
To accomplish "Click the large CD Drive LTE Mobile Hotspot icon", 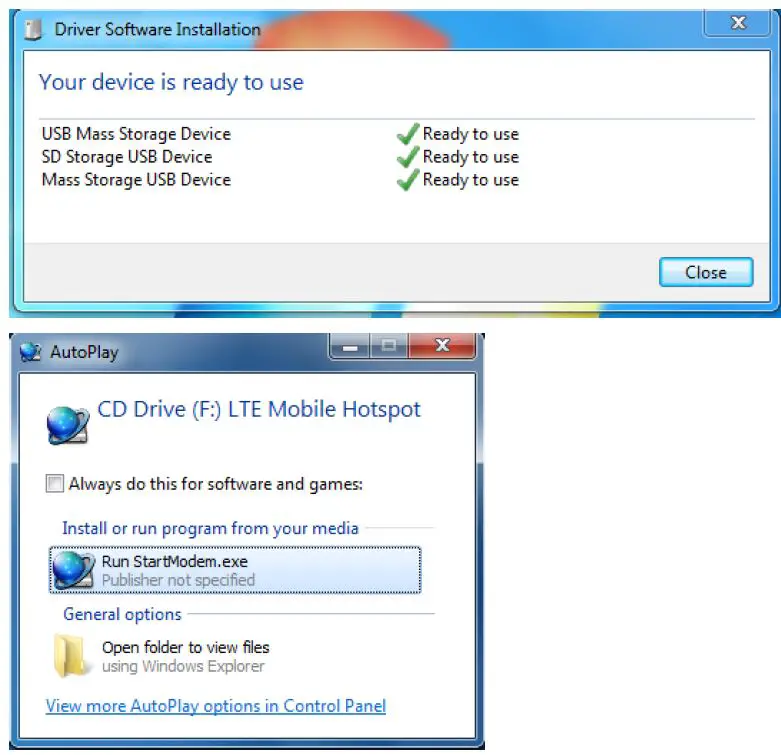I will (68, 424).
